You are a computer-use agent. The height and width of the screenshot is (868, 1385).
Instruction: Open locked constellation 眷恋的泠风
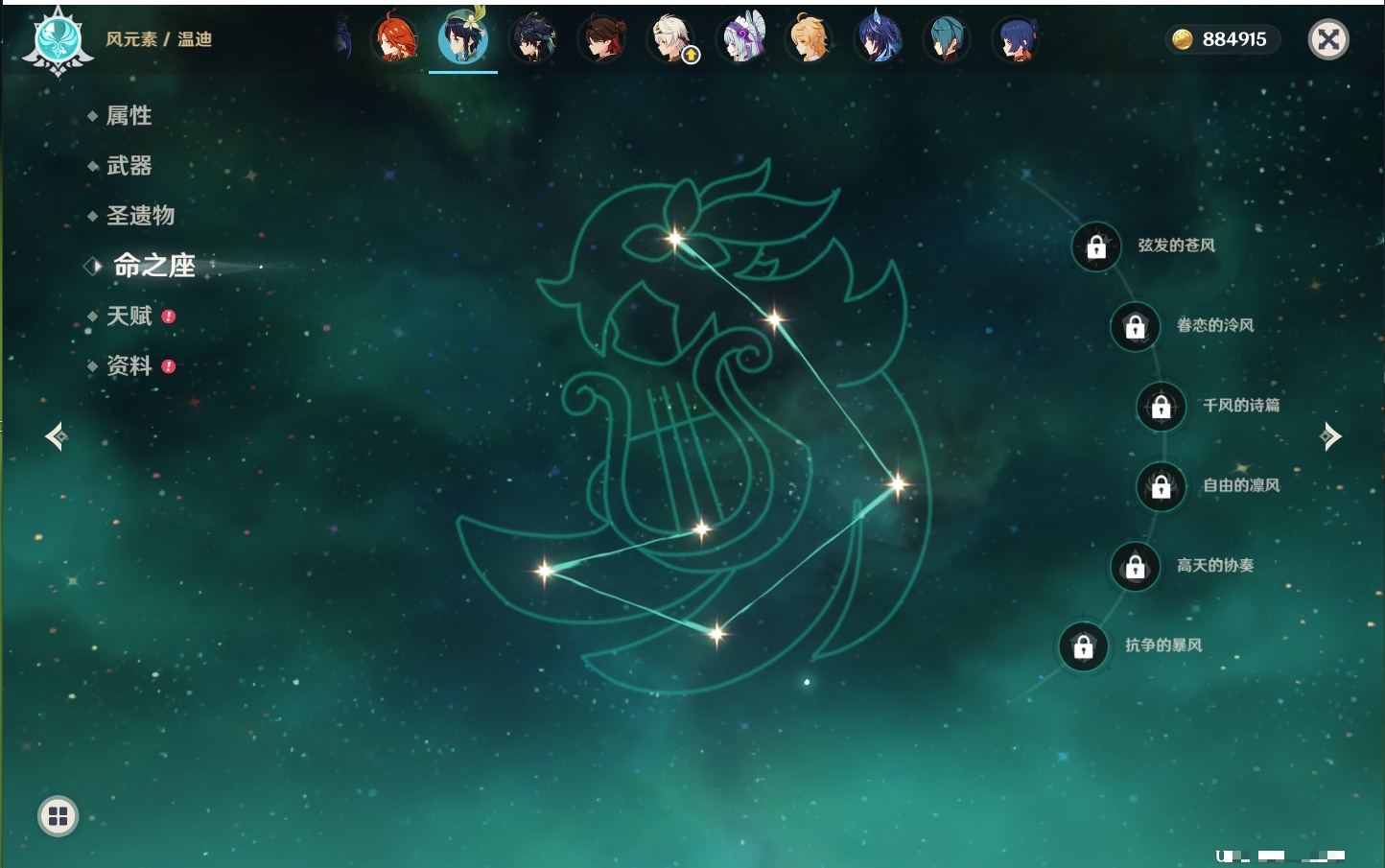tap(1135, 327)
